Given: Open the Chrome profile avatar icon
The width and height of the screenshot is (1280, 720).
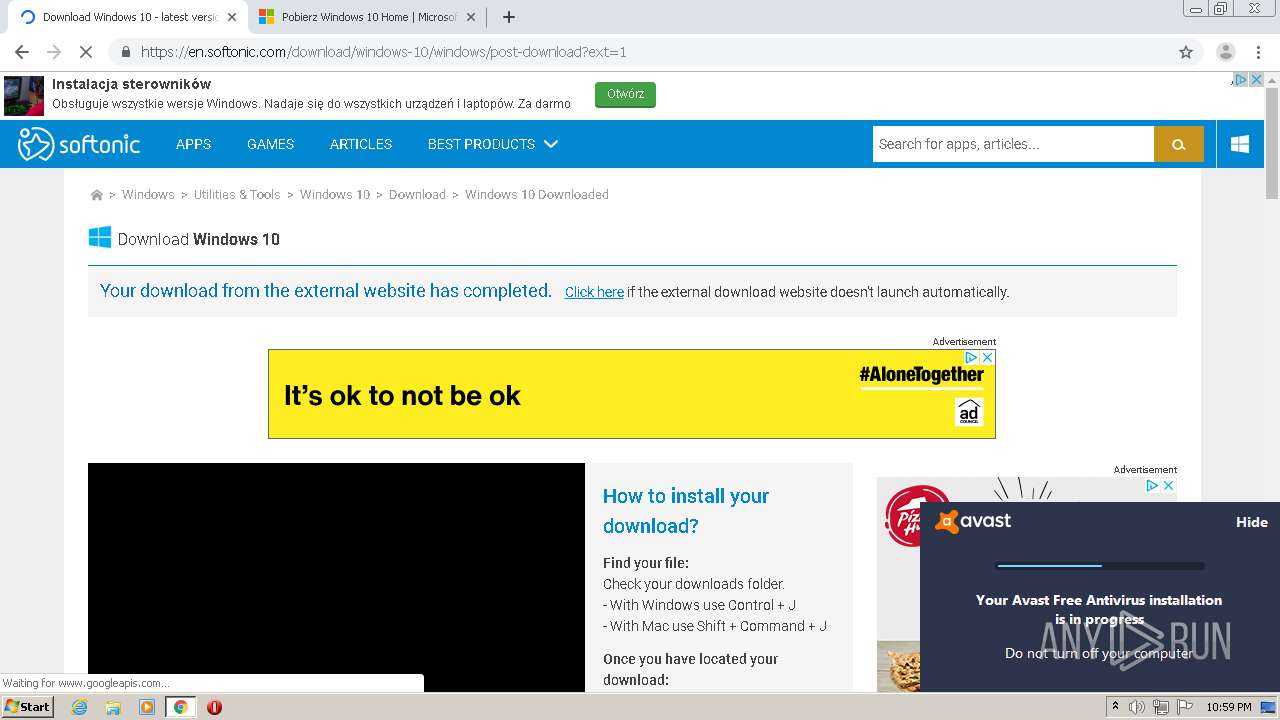Looking at the screenshot, I should point(1225,52).
